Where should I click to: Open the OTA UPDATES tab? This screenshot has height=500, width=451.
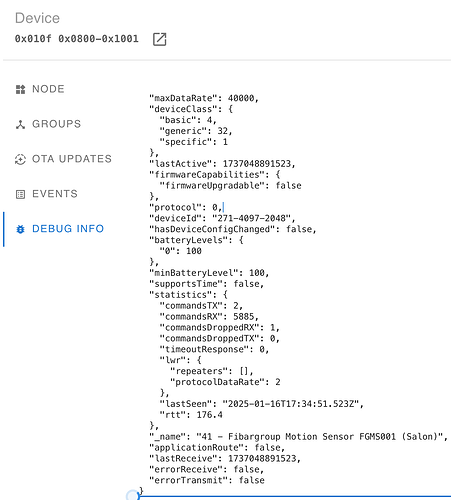click(65, 159)
